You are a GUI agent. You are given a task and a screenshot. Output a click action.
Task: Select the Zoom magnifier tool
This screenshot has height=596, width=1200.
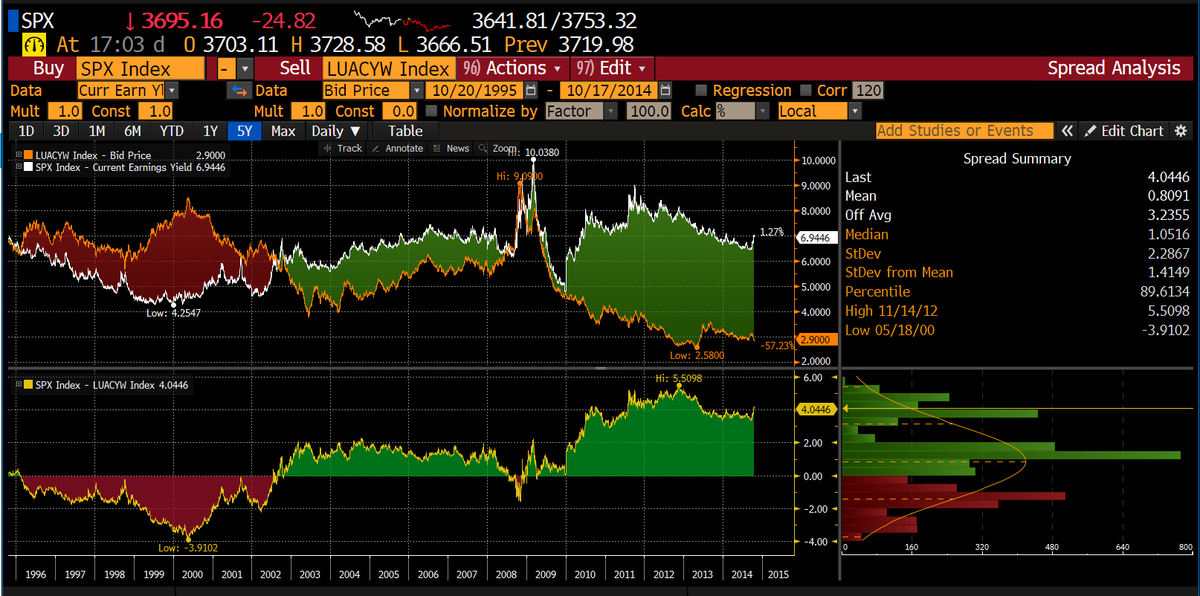point(498,148)
